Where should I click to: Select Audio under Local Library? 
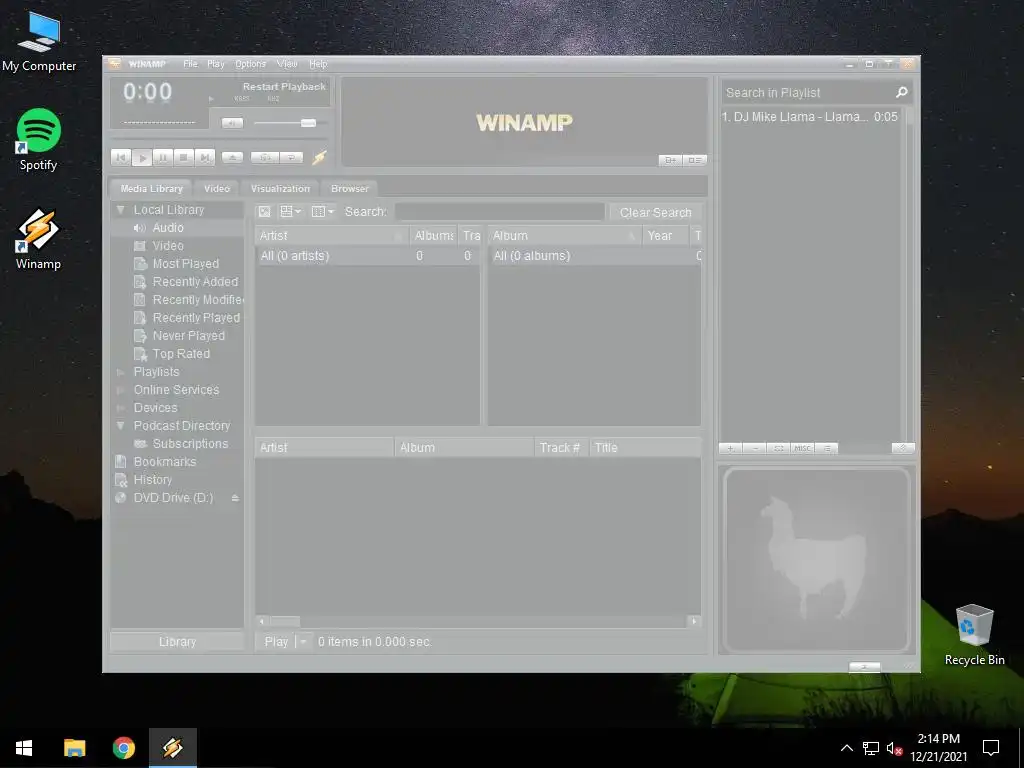pos(168,227)
